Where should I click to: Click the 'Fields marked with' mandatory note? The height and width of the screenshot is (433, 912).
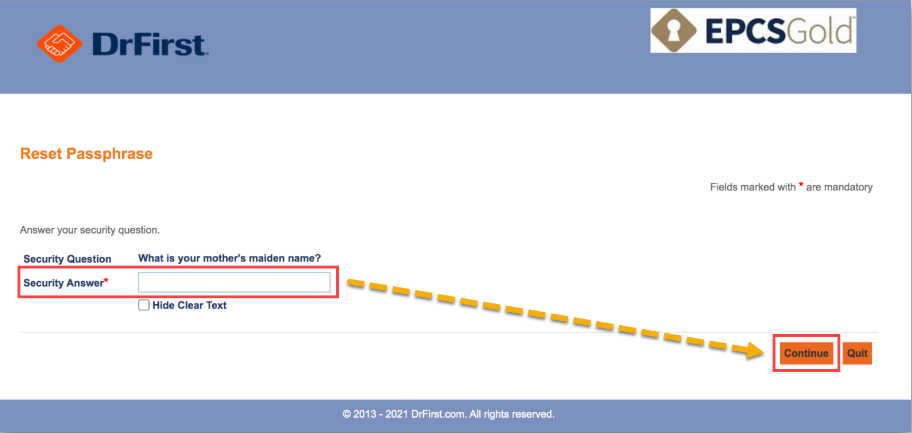point(752,187)
